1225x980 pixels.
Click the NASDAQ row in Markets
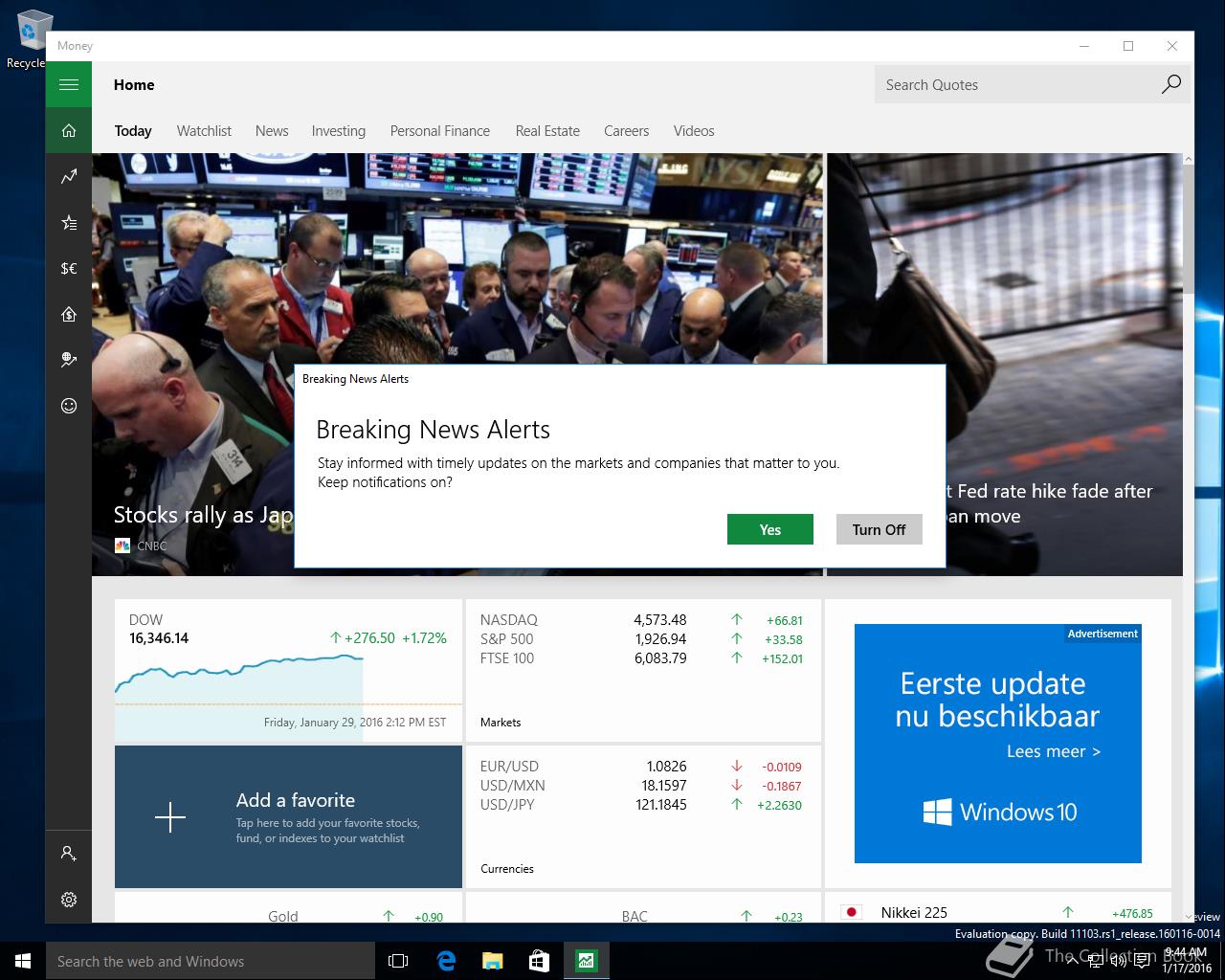[642, 620]
